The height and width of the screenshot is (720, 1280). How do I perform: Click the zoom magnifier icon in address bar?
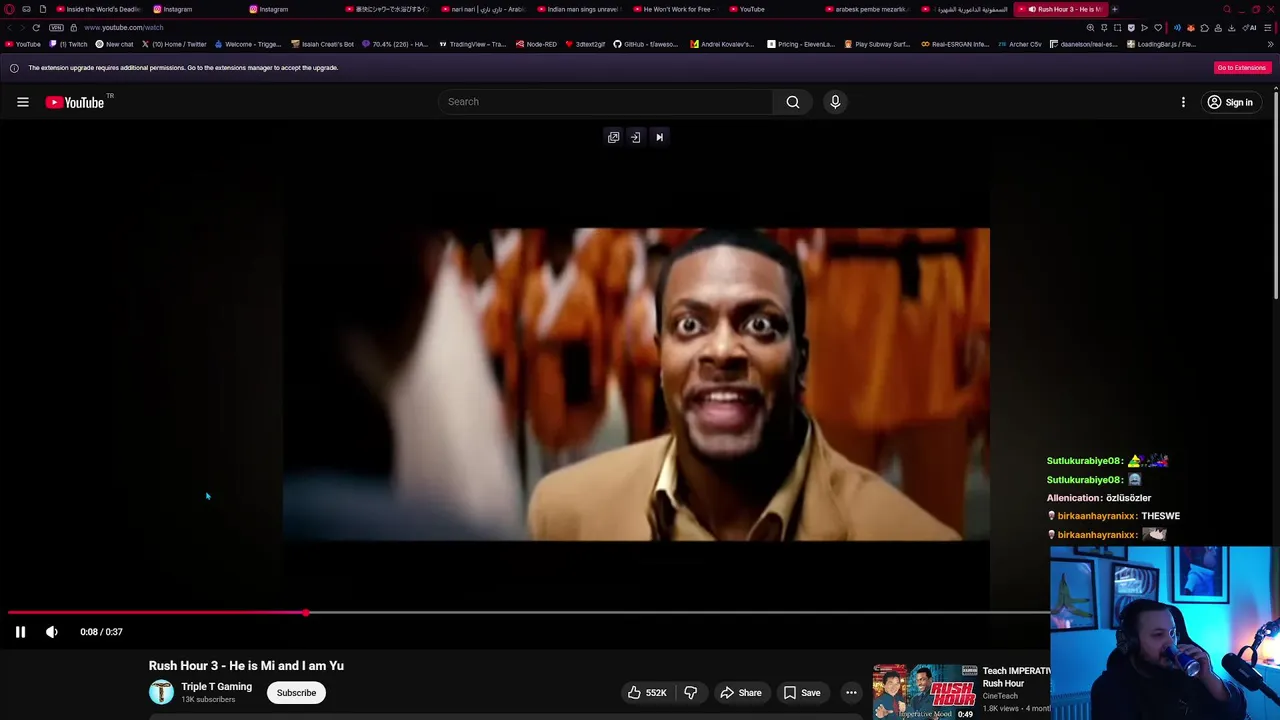[x=1090, y=28]
